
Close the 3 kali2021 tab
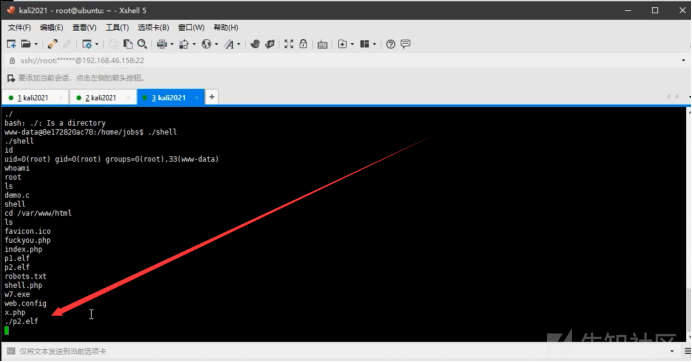click(x=196, y=98)
